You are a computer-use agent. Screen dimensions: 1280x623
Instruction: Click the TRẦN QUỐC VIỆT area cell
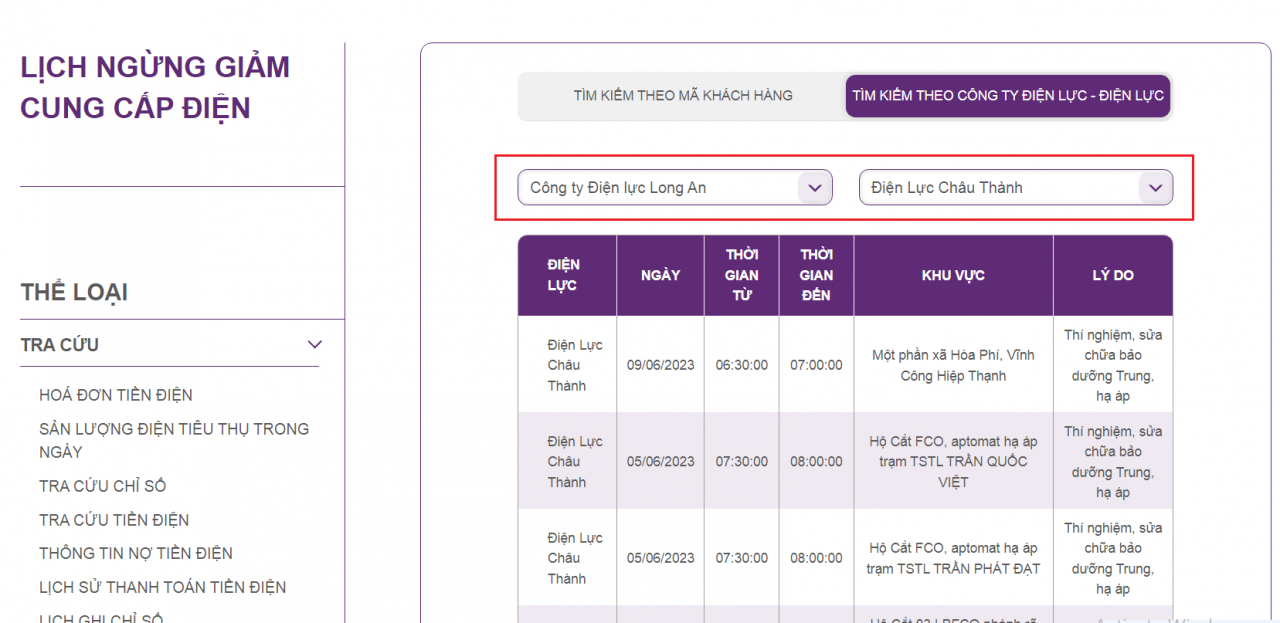pos(952,462)
